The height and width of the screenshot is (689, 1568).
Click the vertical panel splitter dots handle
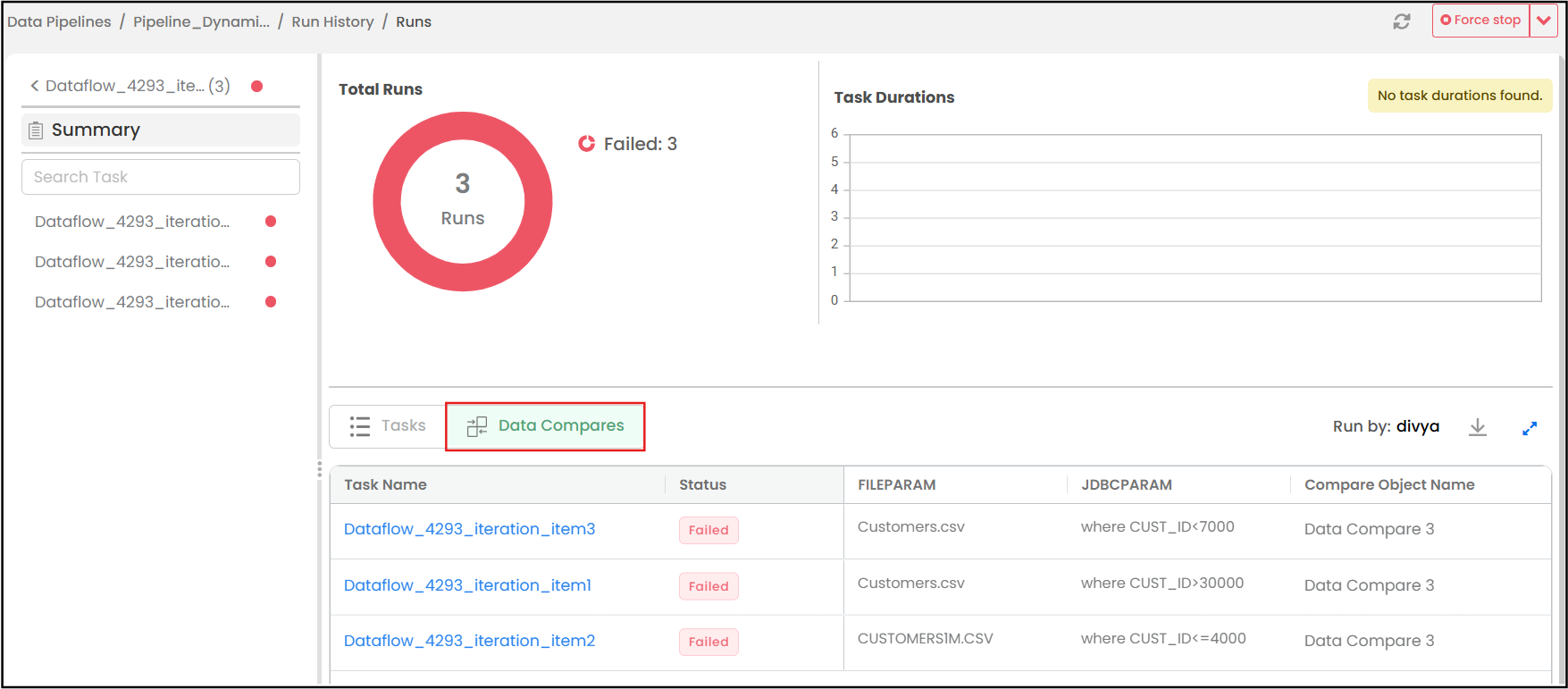coord(319,469)
